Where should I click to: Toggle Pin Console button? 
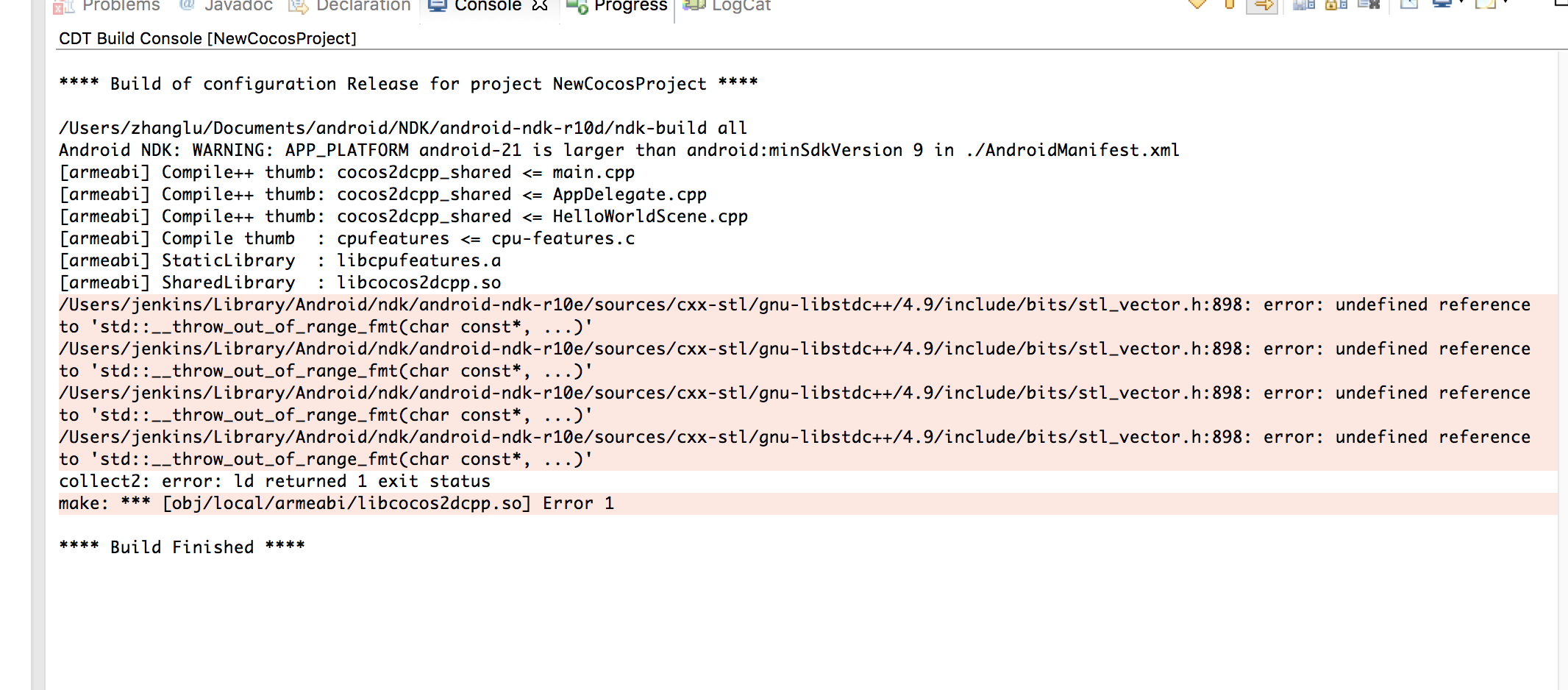[x=1408, y=4]
